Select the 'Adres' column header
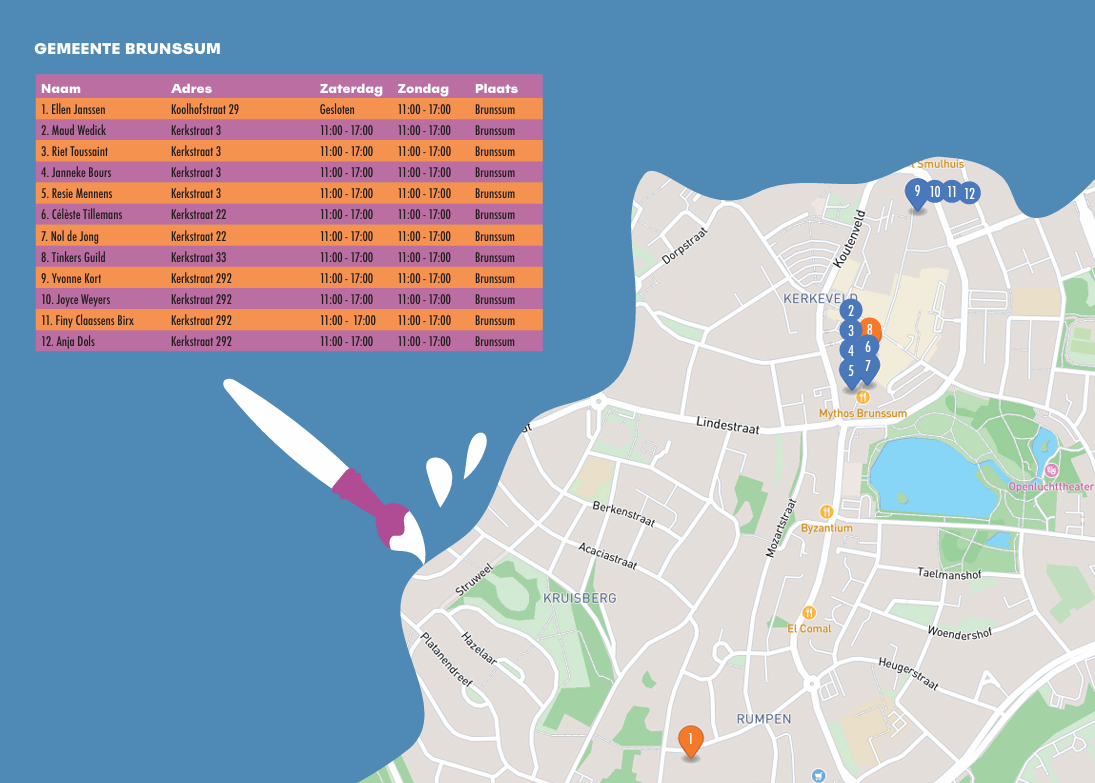 click(x=191, y=89)
